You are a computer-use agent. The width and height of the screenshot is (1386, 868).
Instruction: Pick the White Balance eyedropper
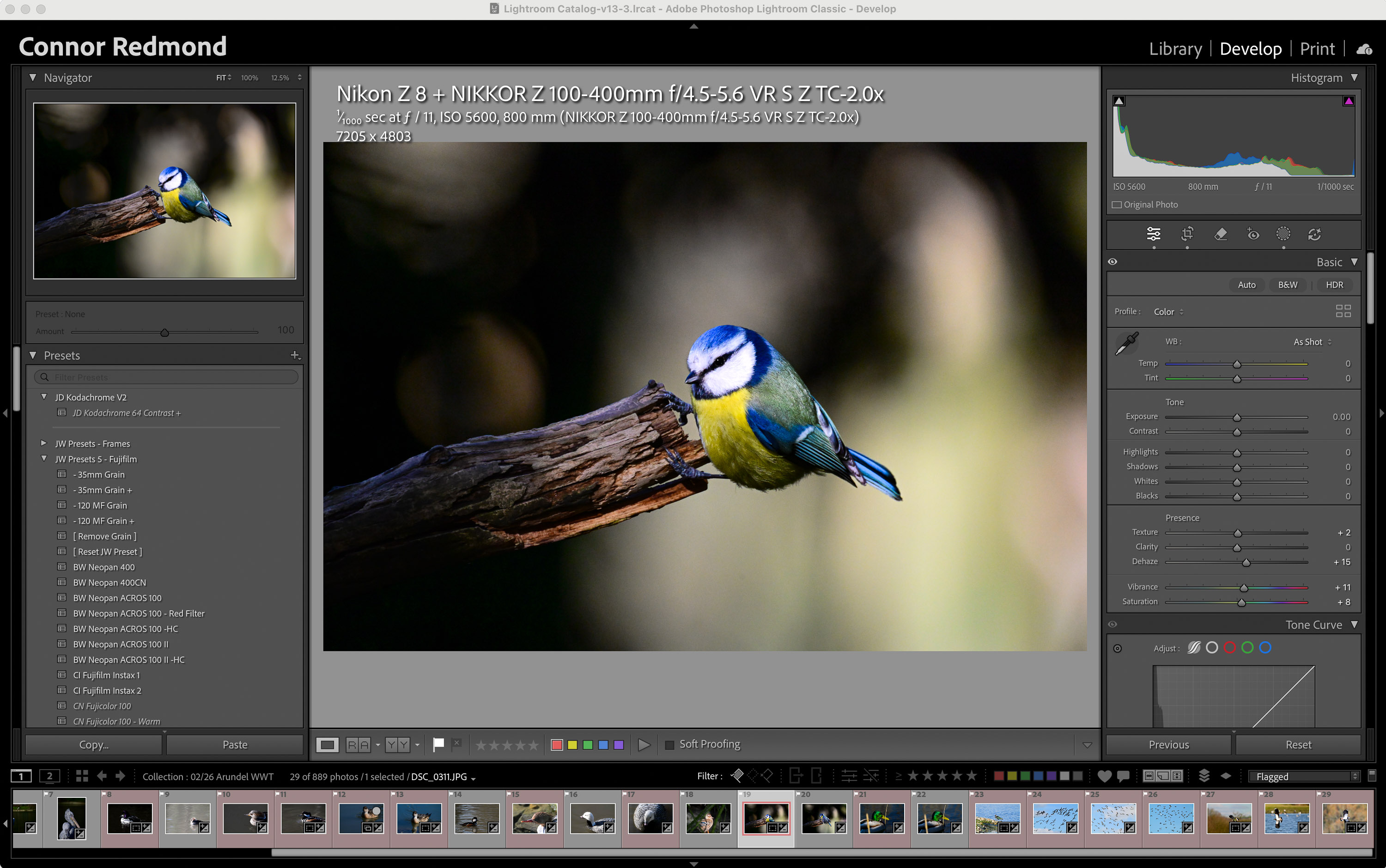coord(1126,343)
